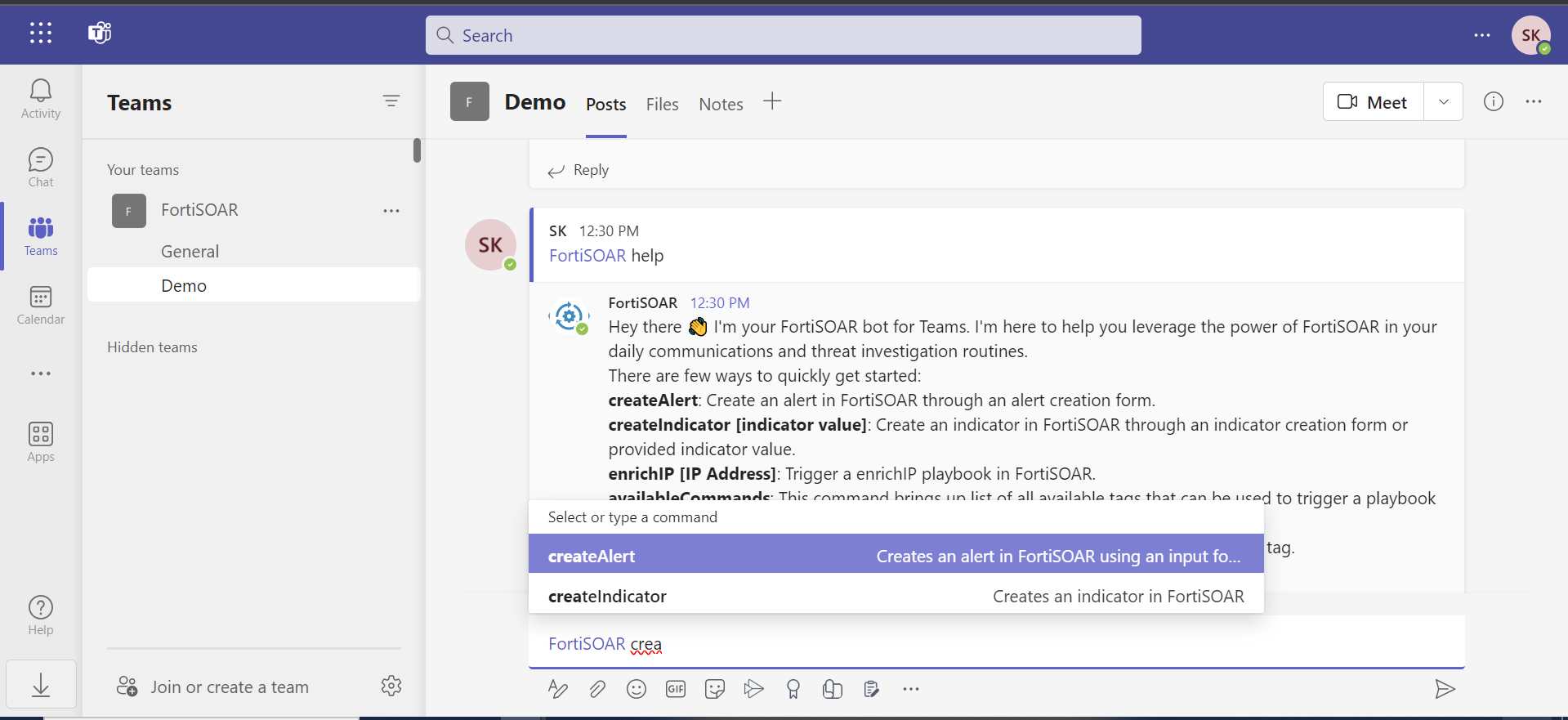
Task: Select the createAlert command suggestion
Action: (896, 556)
